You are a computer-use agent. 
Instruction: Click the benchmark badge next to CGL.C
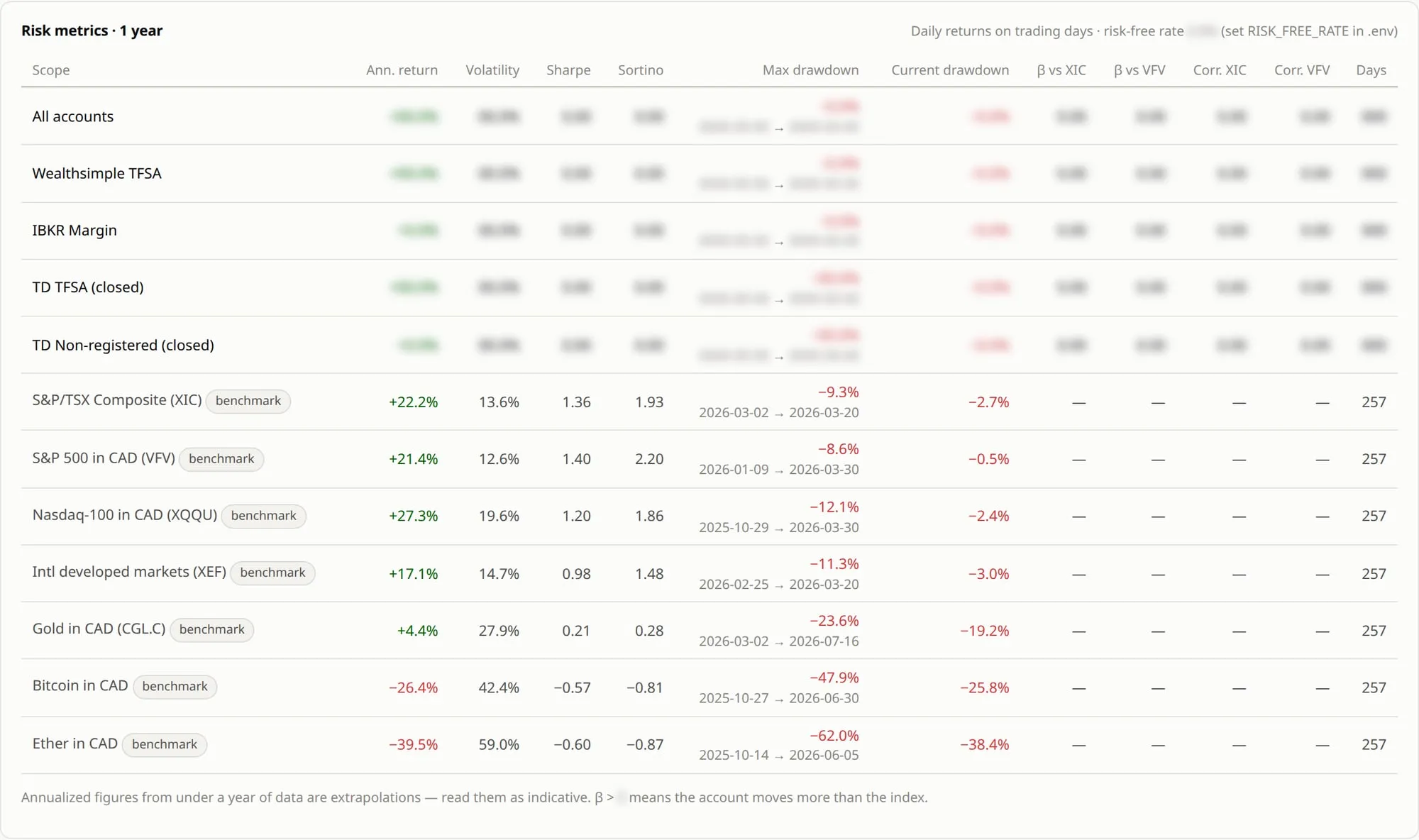click(x=212, y=629)
